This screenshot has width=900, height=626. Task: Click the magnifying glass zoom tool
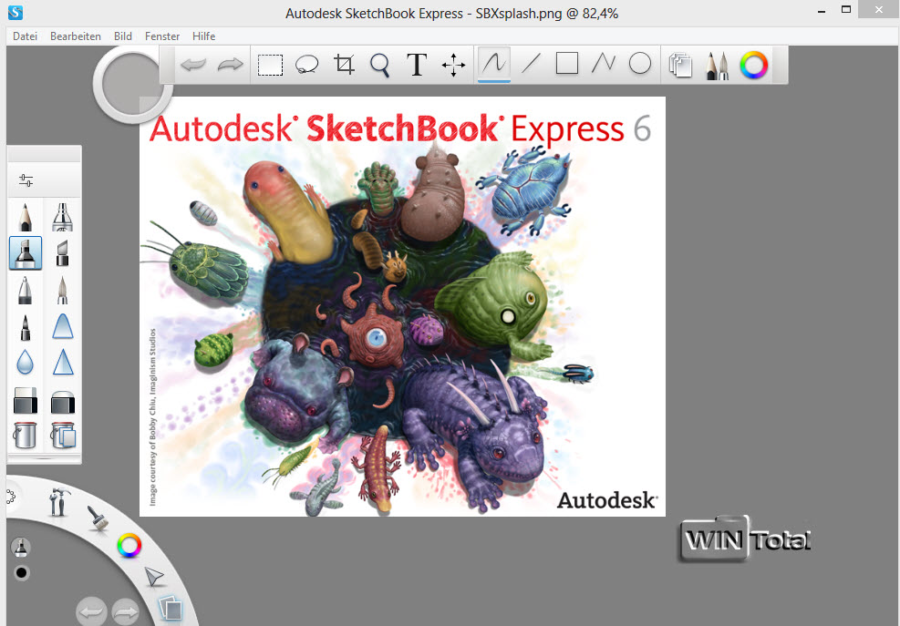click(380, 65)
